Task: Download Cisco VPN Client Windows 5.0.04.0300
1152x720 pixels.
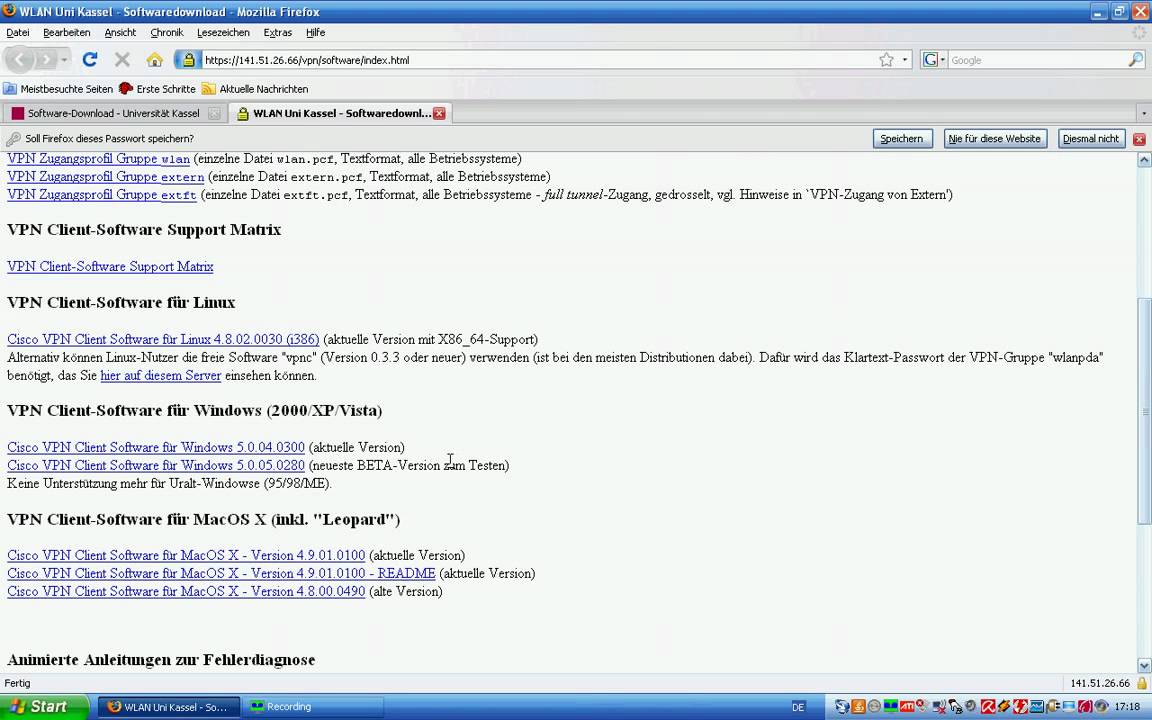Action: pyautogui.click(x=156, y=447)
